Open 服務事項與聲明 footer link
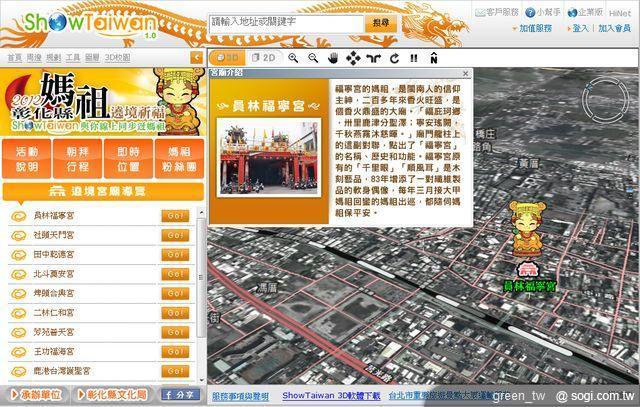The width and height of the screenshot is (640, 407). click(241, 396)
